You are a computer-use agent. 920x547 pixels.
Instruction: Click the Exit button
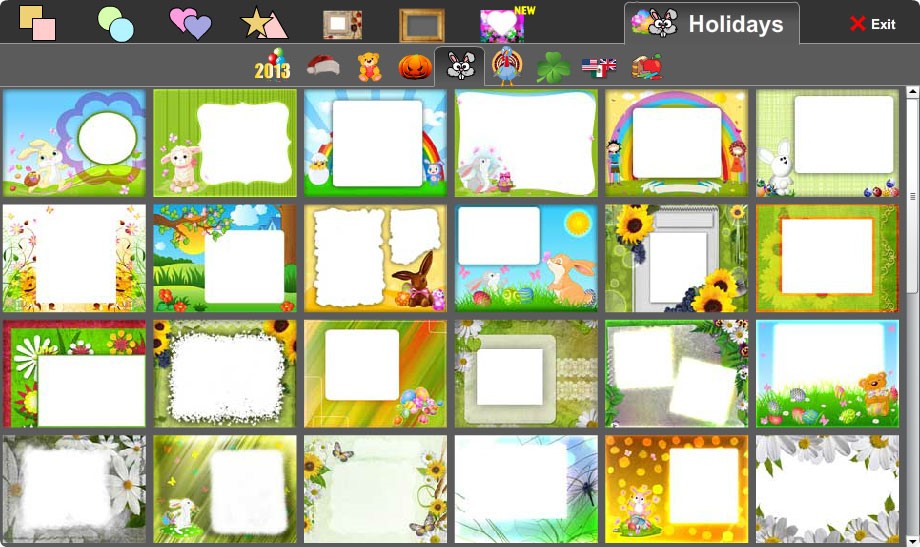872,24
